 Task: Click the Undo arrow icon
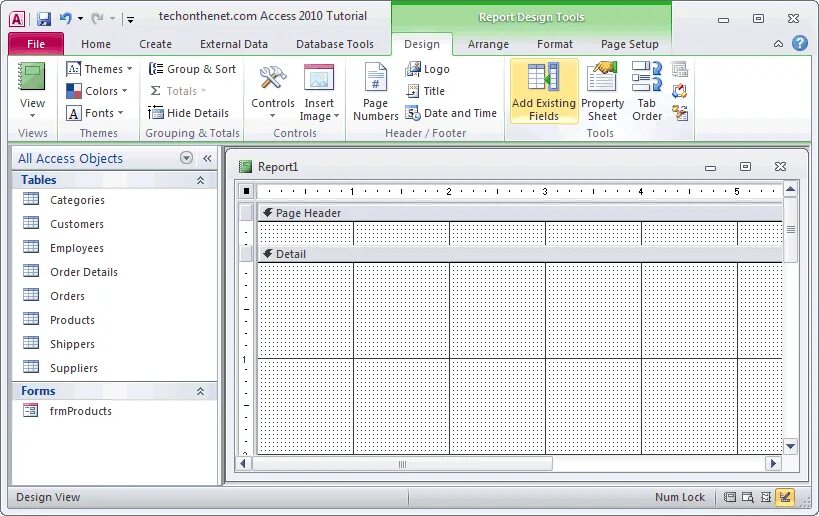[x=66, y=19]
